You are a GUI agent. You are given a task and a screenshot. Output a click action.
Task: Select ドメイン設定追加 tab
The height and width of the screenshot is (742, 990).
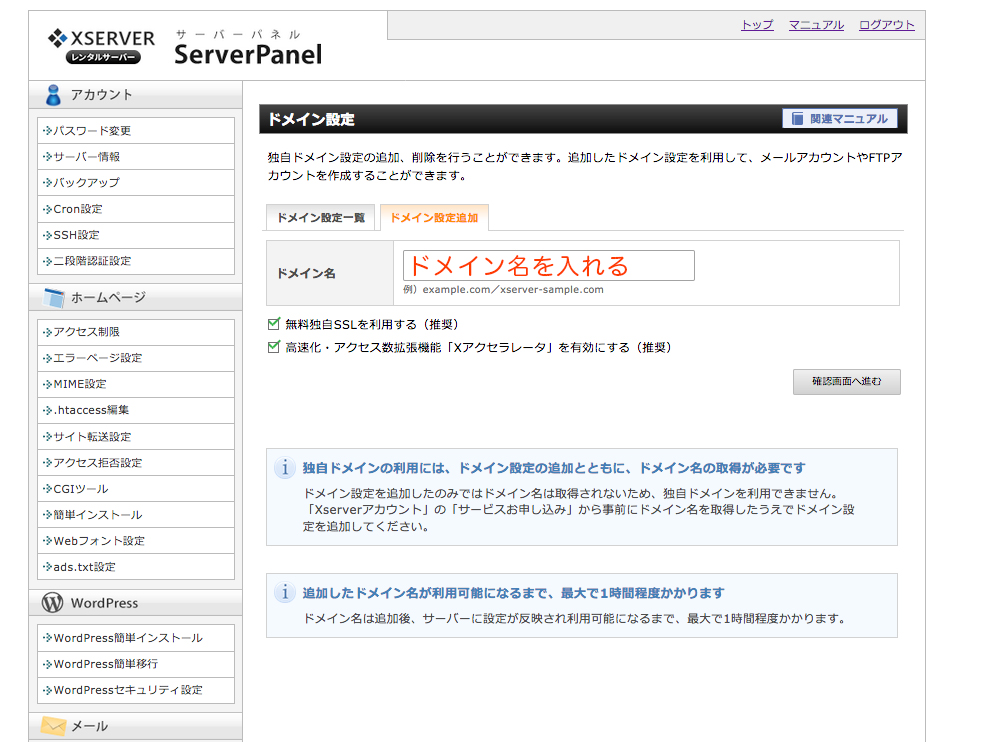[434, 218]
